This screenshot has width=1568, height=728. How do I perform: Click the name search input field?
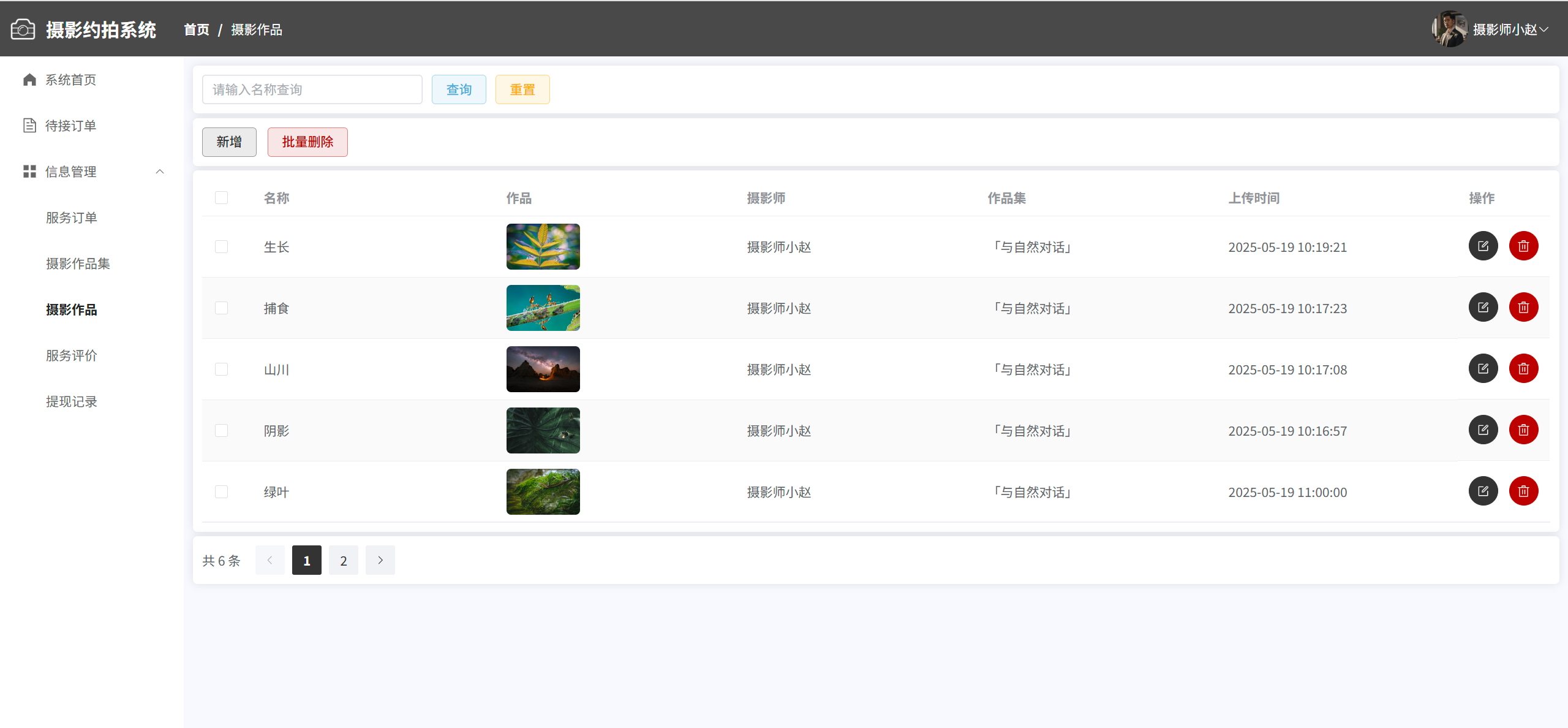(312, 89)
